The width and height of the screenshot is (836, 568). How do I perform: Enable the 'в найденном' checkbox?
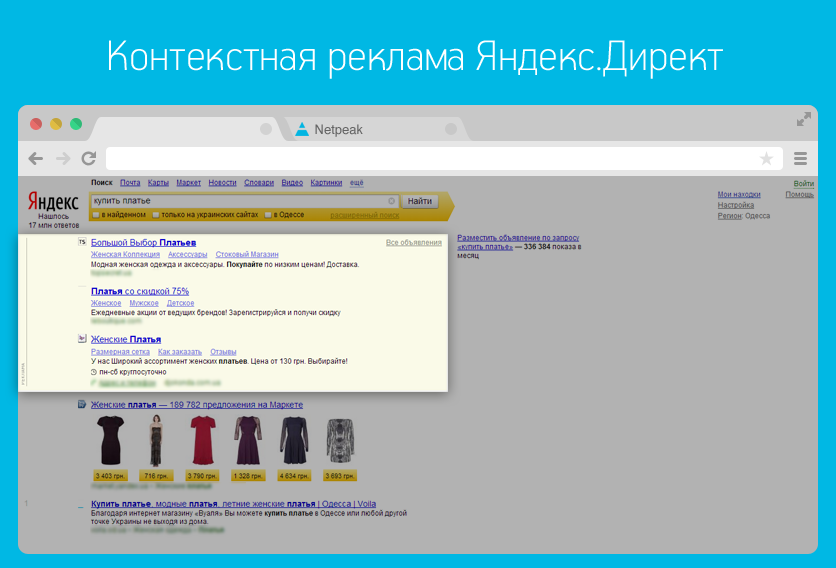(97, 215)
